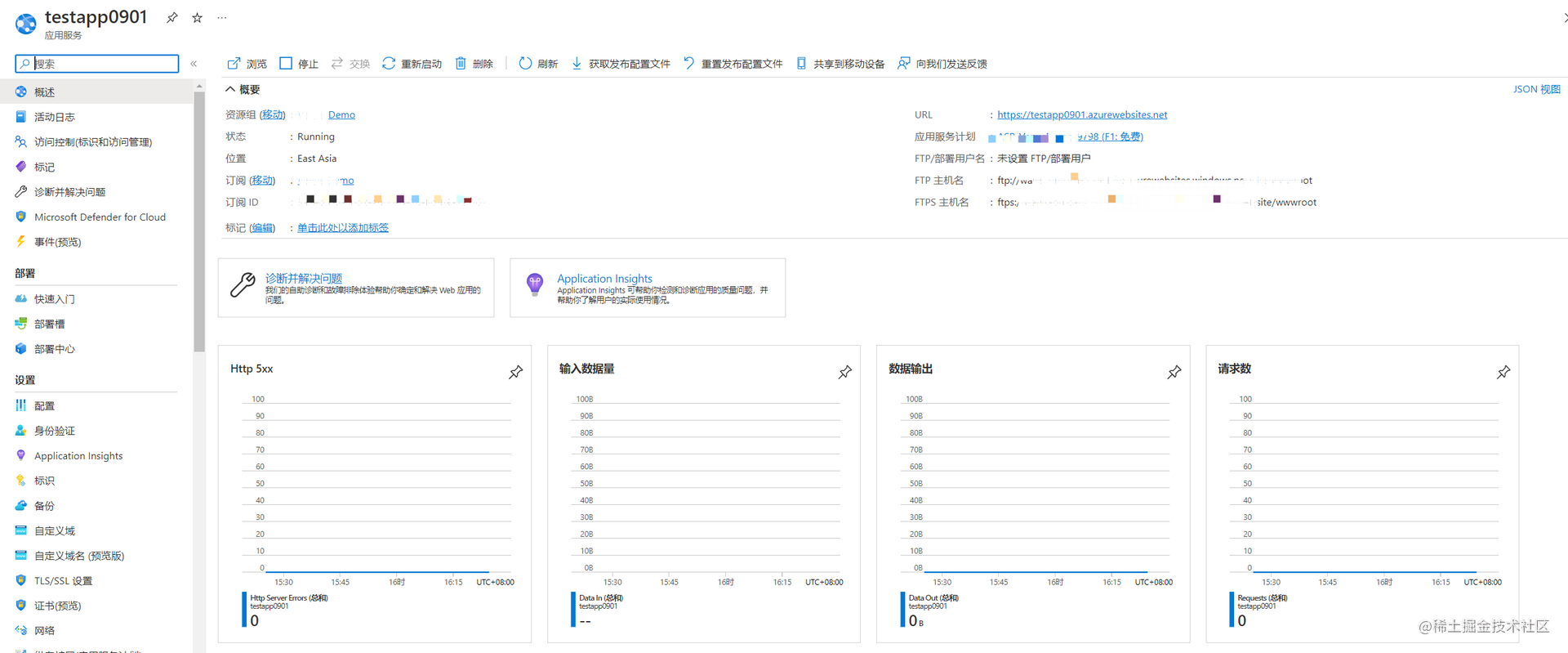Image resolution: width=1568 pixels, height=653 pixels.
Task: Open 备份 sidebar item
Action: click(96, 506)
